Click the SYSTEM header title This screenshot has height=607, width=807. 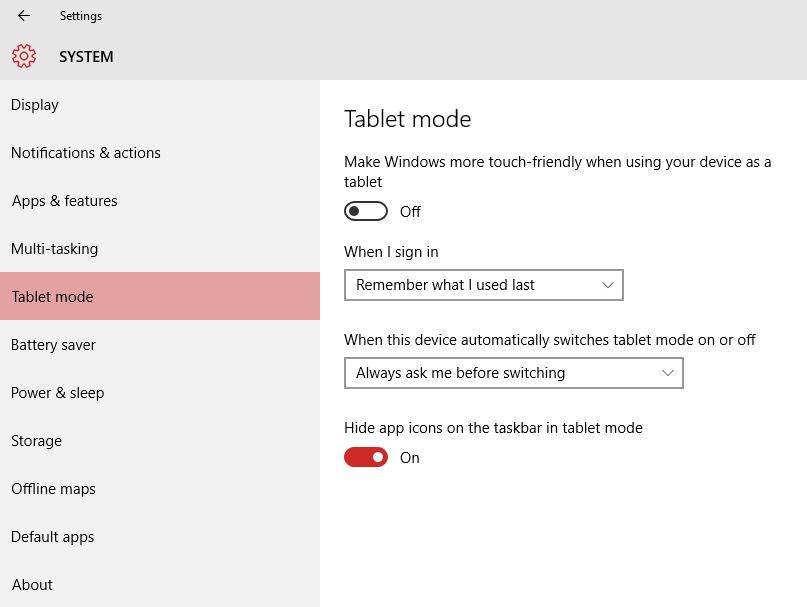[86, 57]
